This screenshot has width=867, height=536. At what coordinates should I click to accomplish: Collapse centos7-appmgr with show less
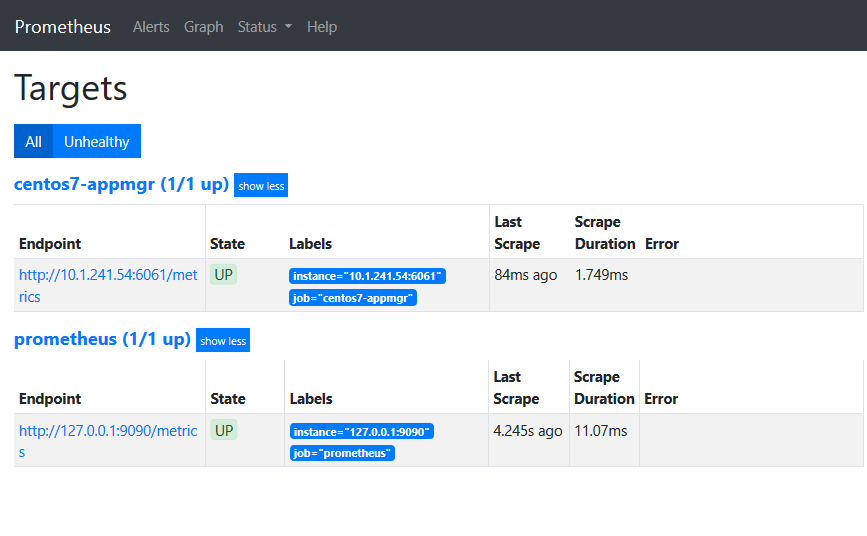click(261, 185)
